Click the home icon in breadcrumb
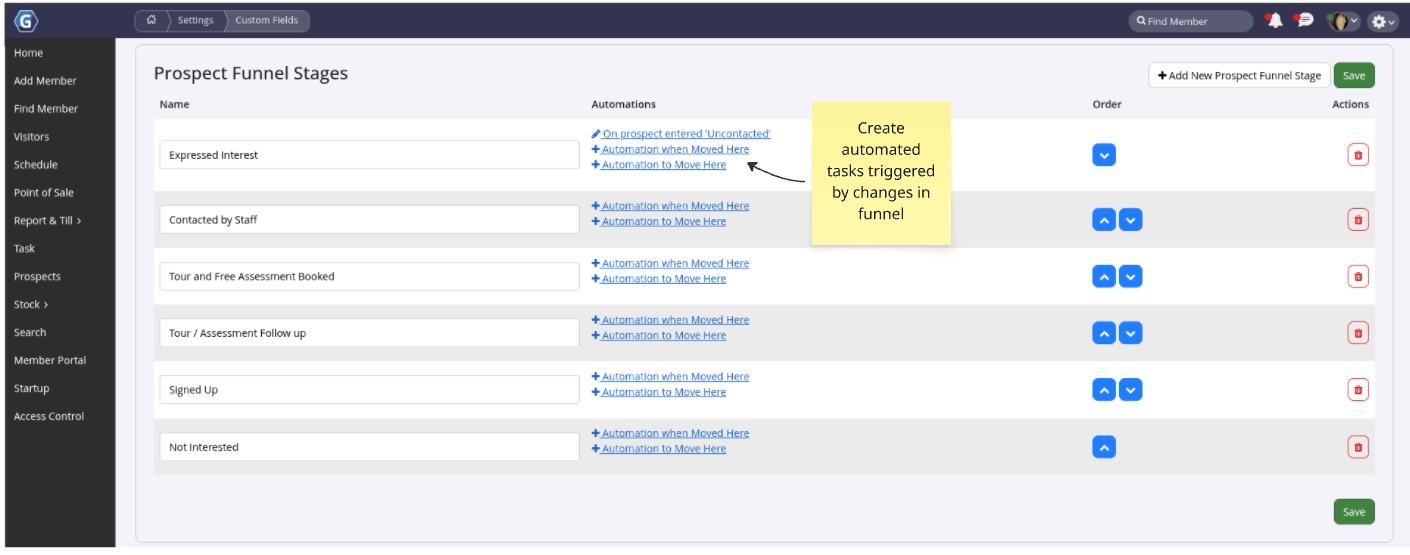This screenshot has height=555, width=1410. (x=151, y=20)
